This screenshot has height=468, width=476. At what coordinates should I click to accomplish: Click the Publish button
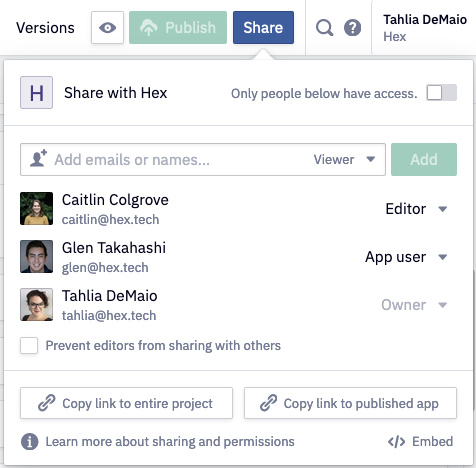pyautogui.click(x=178, y=28)
